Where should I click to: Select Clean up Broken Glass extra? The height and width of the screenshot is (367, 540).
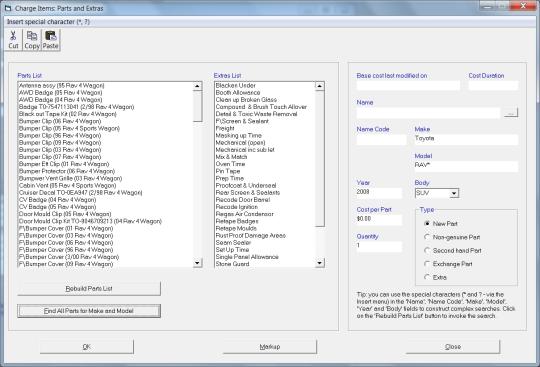(x=246, y=99)
